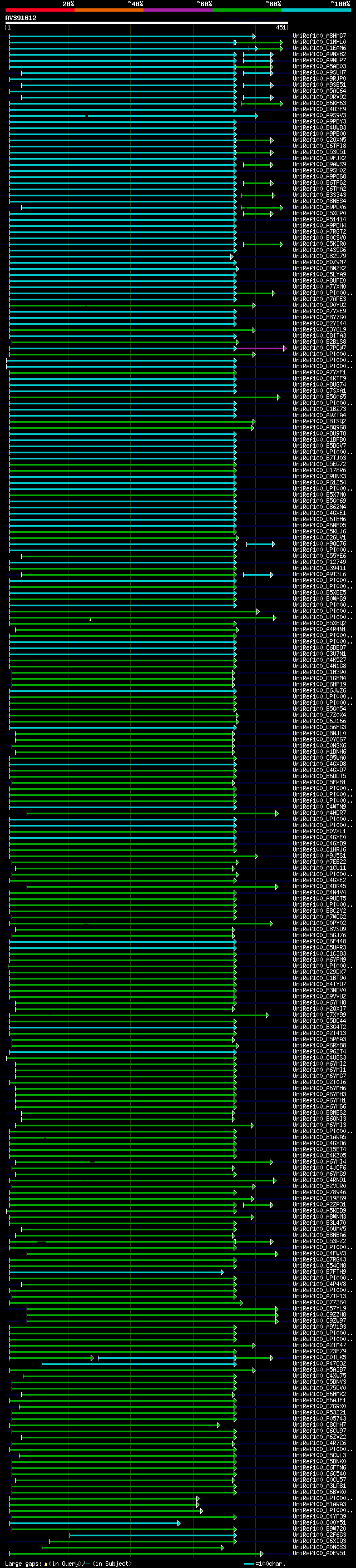Select hit label UniRef100_Q53PZ2

click(x=319, y=1241)
